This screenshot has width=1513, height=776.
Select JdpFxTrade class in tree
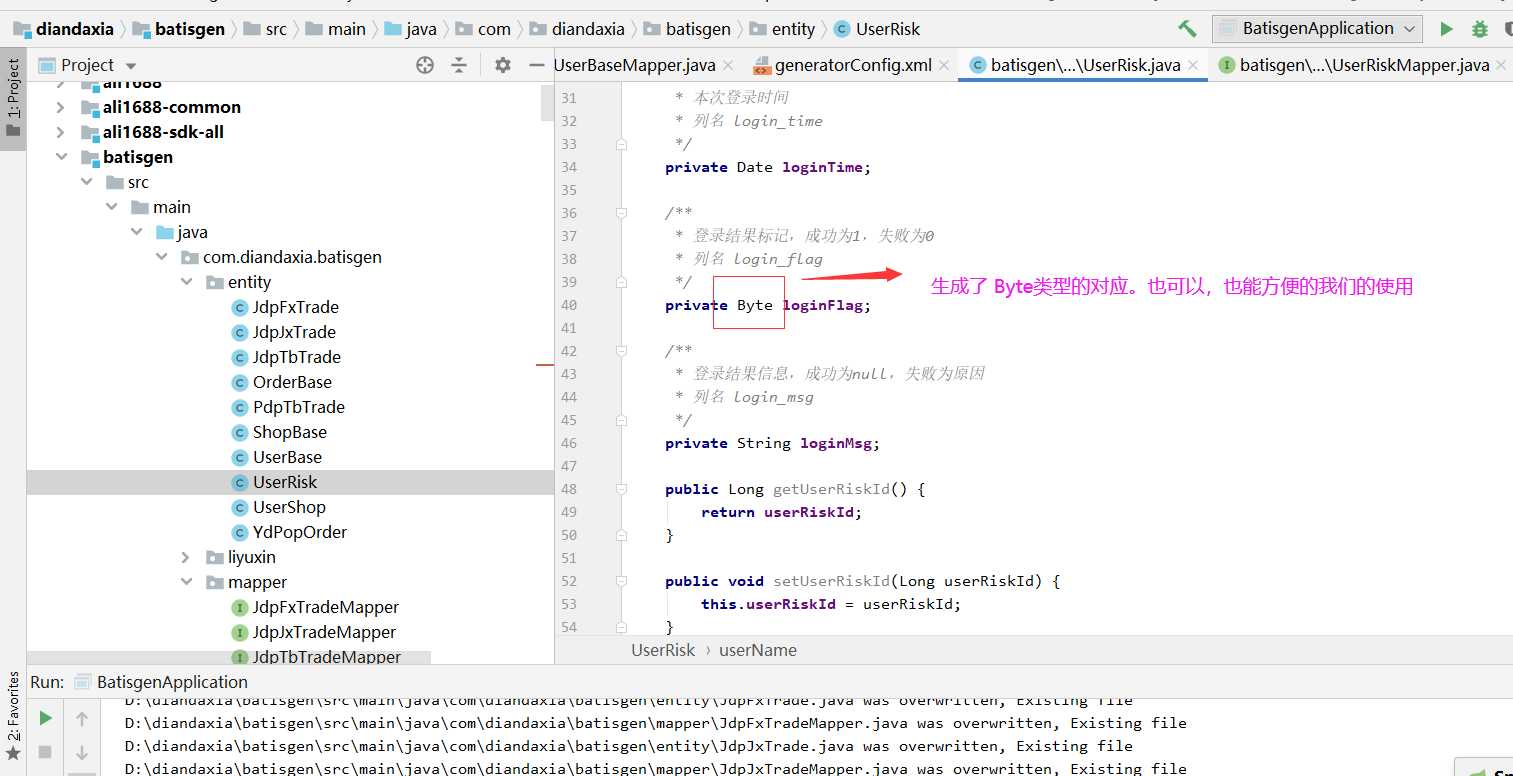click(x=295, y=307)
